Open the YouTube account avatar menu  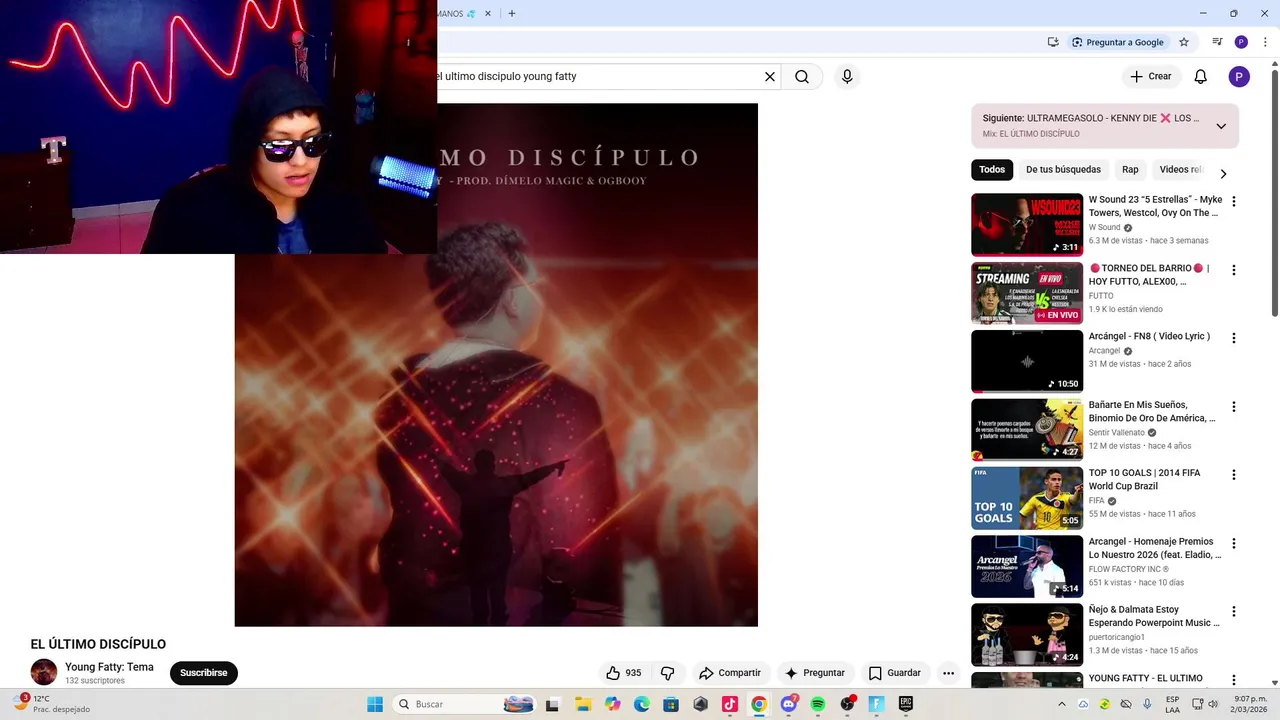[x=1239, y=77]
